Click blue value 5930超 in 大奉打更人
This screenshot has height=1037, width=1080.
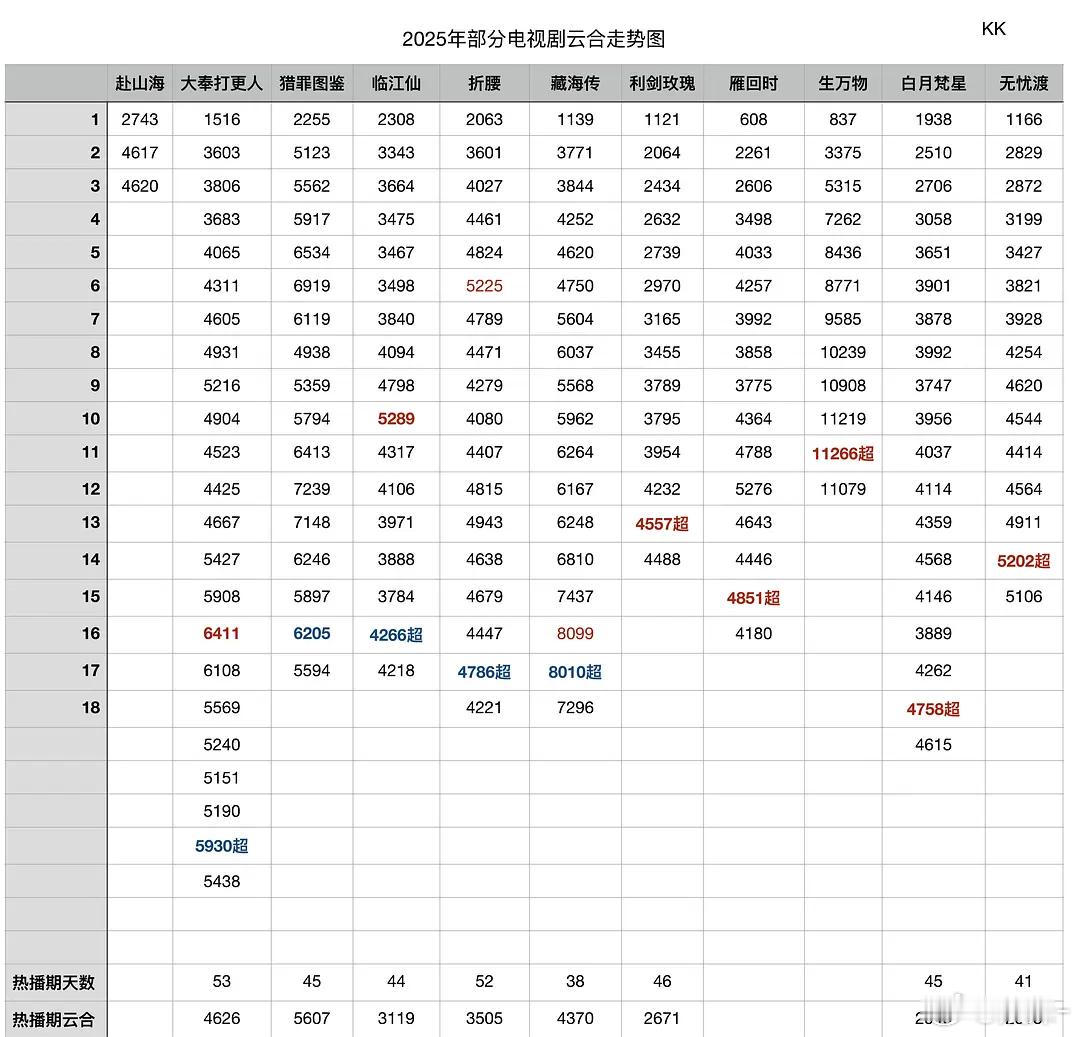(x=221, y=846)
